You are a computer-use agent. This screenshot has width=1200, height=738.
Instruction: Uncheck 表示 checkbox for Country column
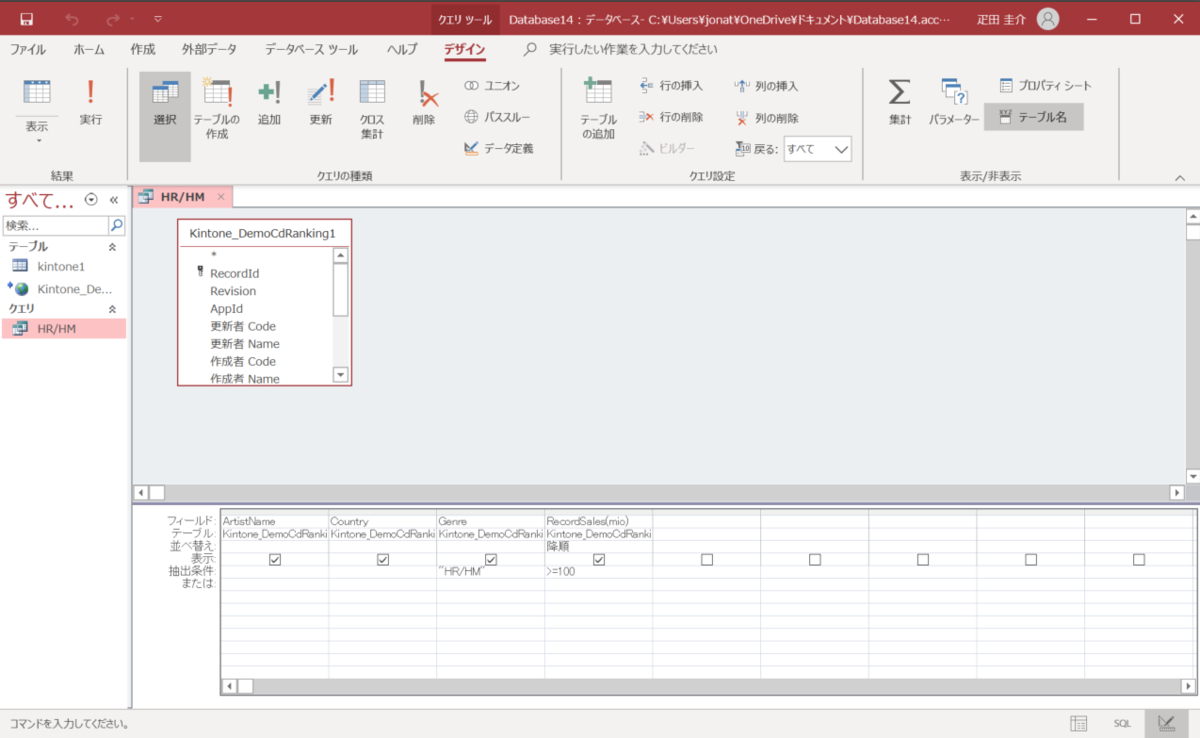click(383, 560)
